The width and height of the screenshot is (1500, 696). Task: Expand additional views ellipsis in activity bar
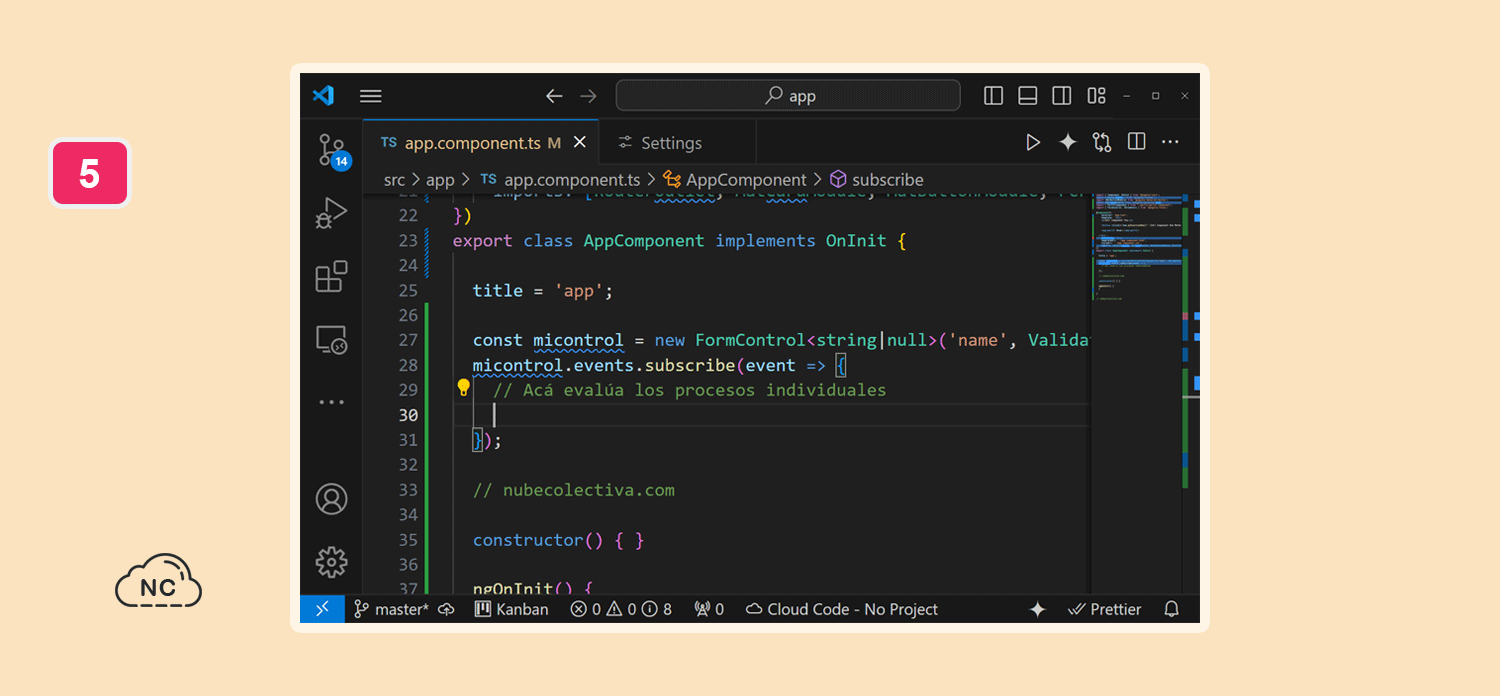point(331,402)
